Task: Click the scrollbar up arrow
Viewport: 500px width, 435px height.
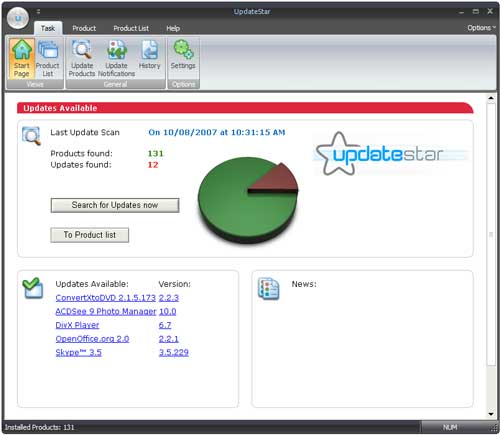Action: click(x=491, y=98)
